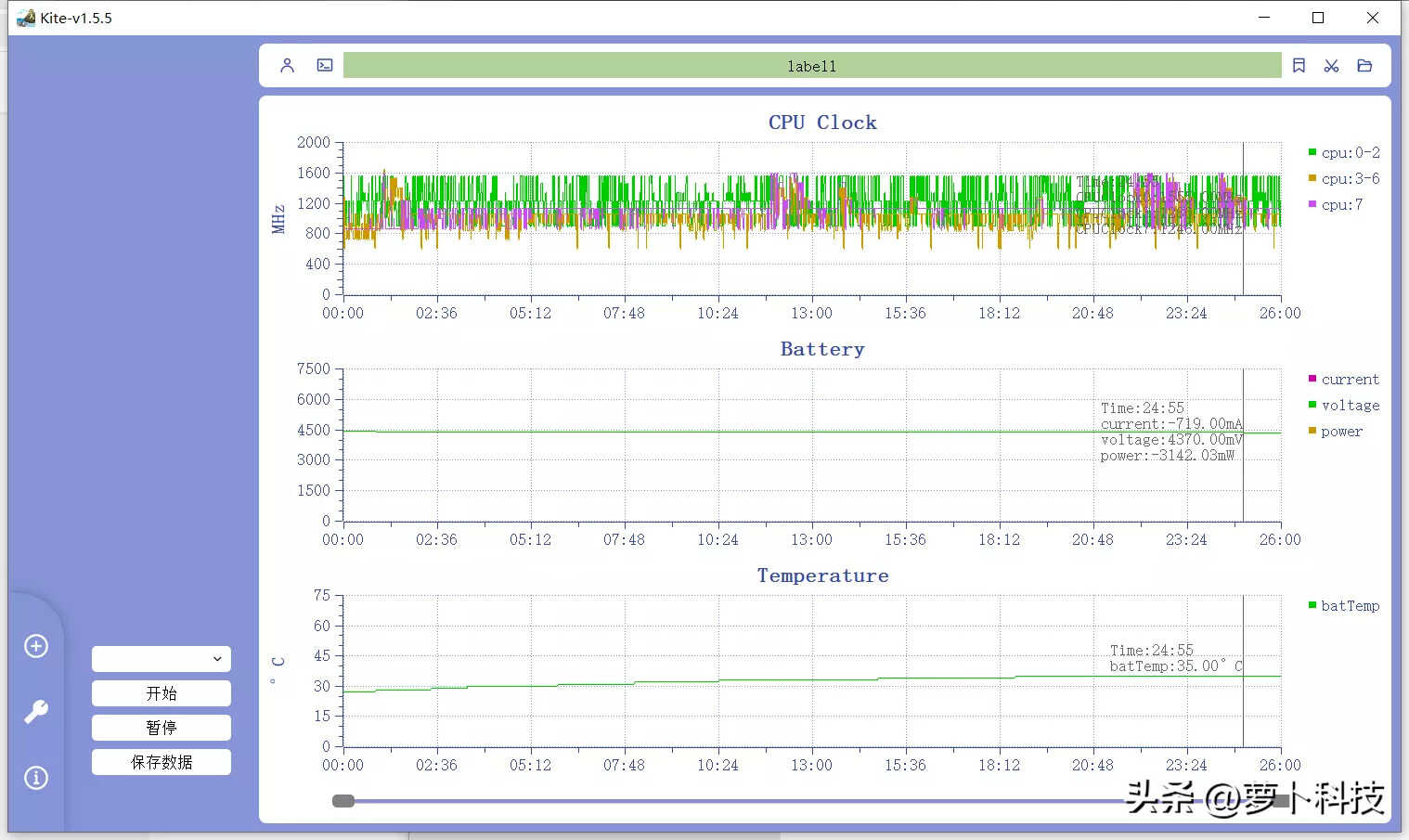Image resolution: width=1409 pixels, height=840 pixels.
Task: Open the folder icon in top bar
Action: coord(1364,66)
